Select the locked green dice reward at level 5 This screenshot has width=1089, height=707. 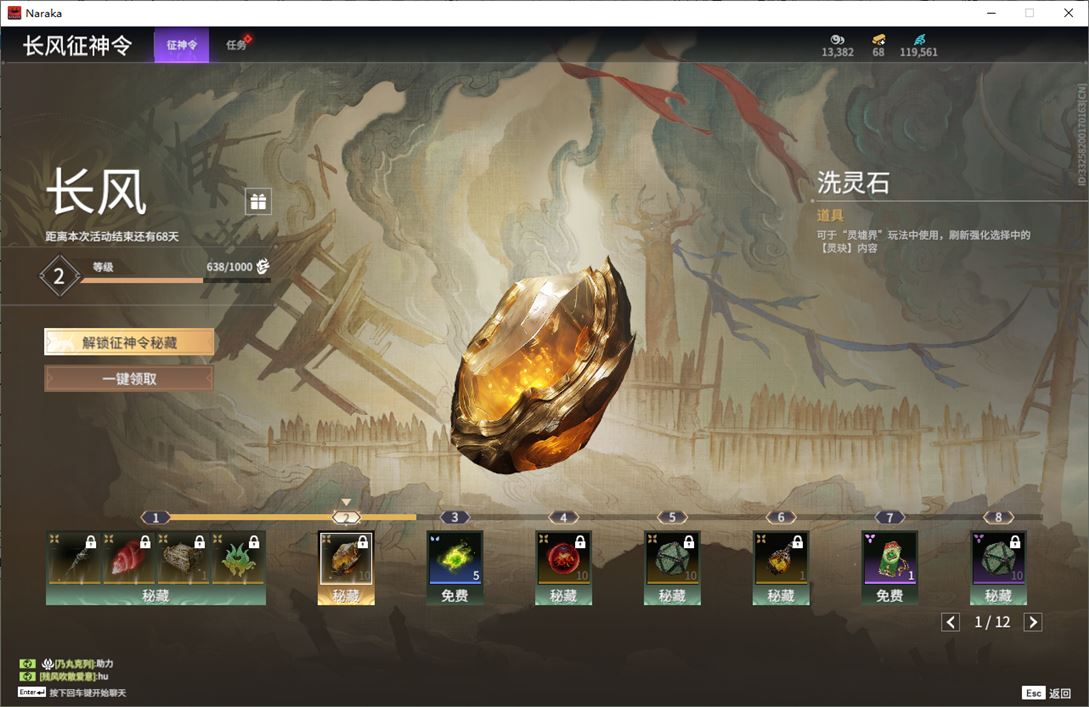pos(672,558)
